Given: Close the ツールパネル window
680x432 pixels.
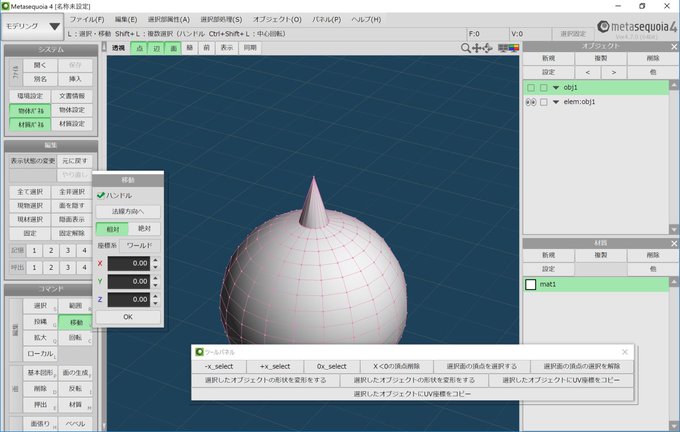Looking at the screenshot, I should point(624,352).
